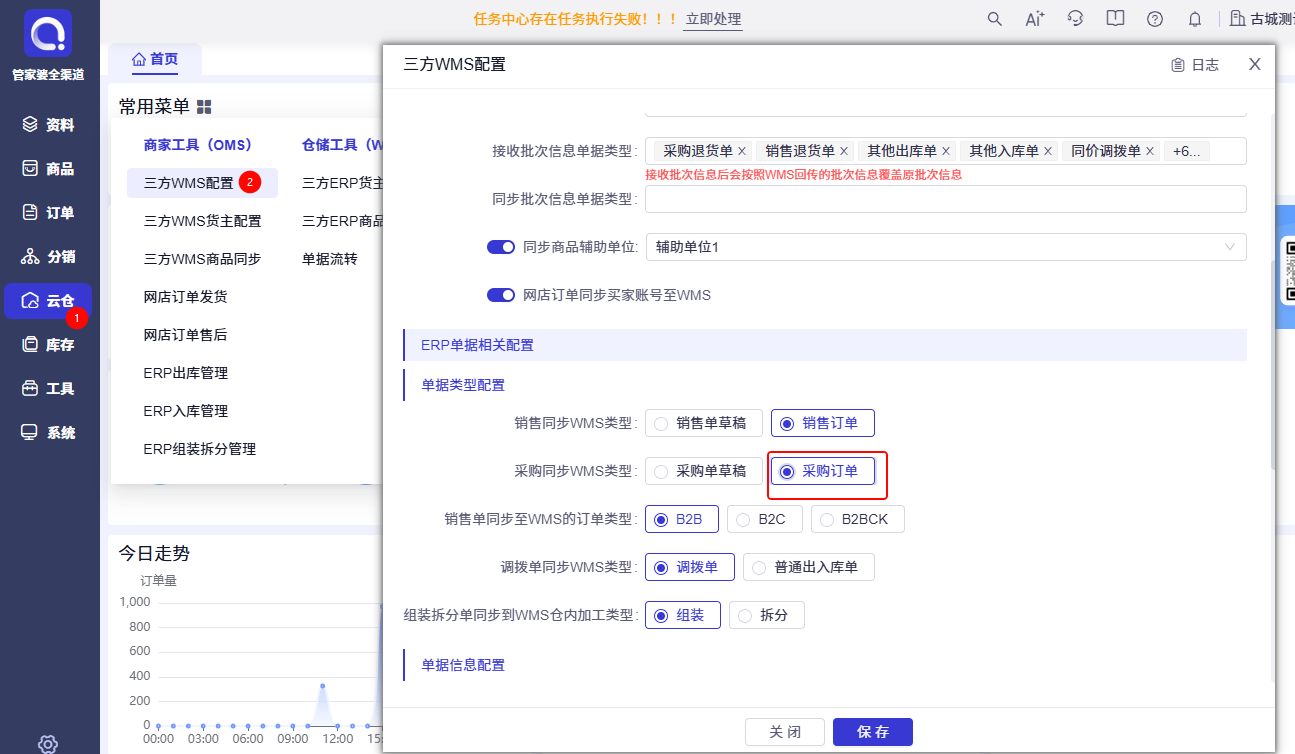The image size is (1295, 754).
Task: Select the 销售单草稿 radio option
Action: (x=704, y=423)
